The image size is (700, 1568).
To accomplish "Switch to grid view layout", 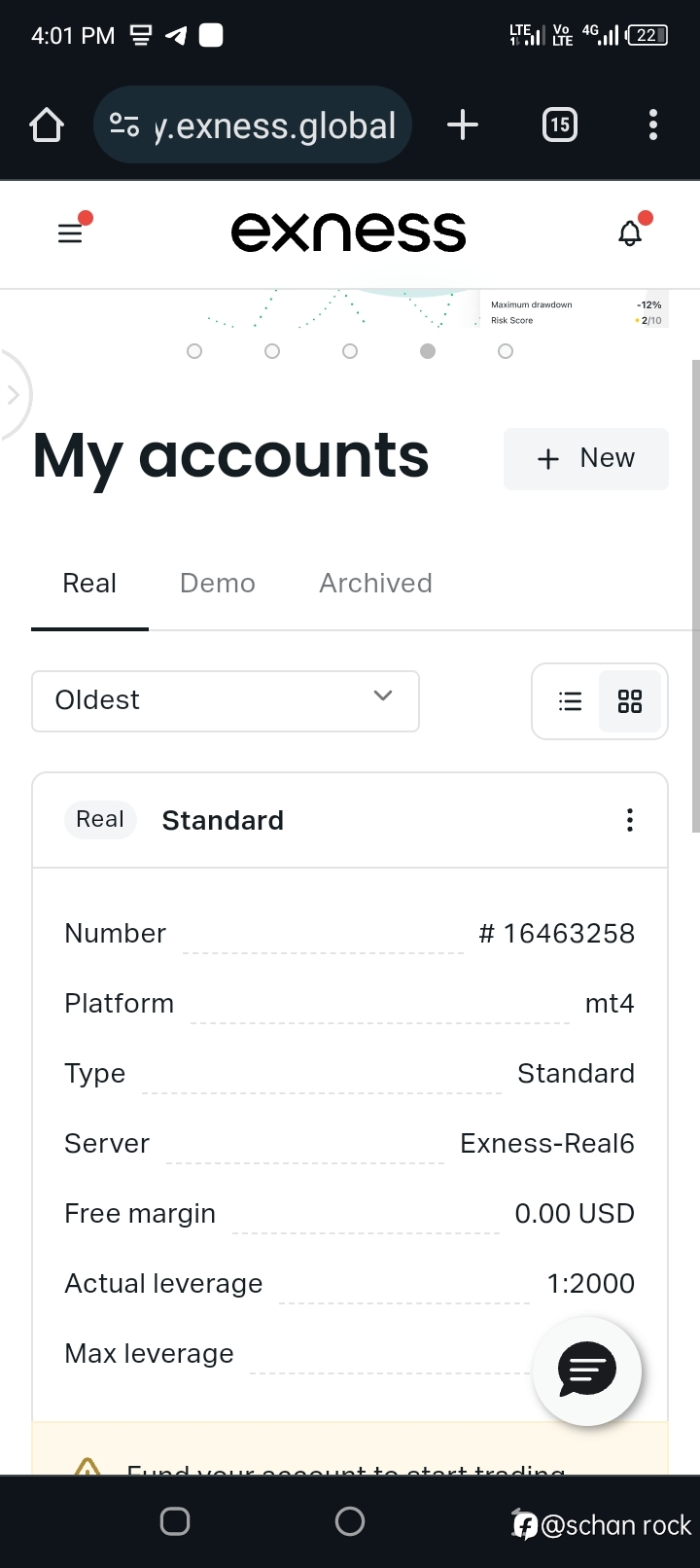I will [x=630, y=701].
